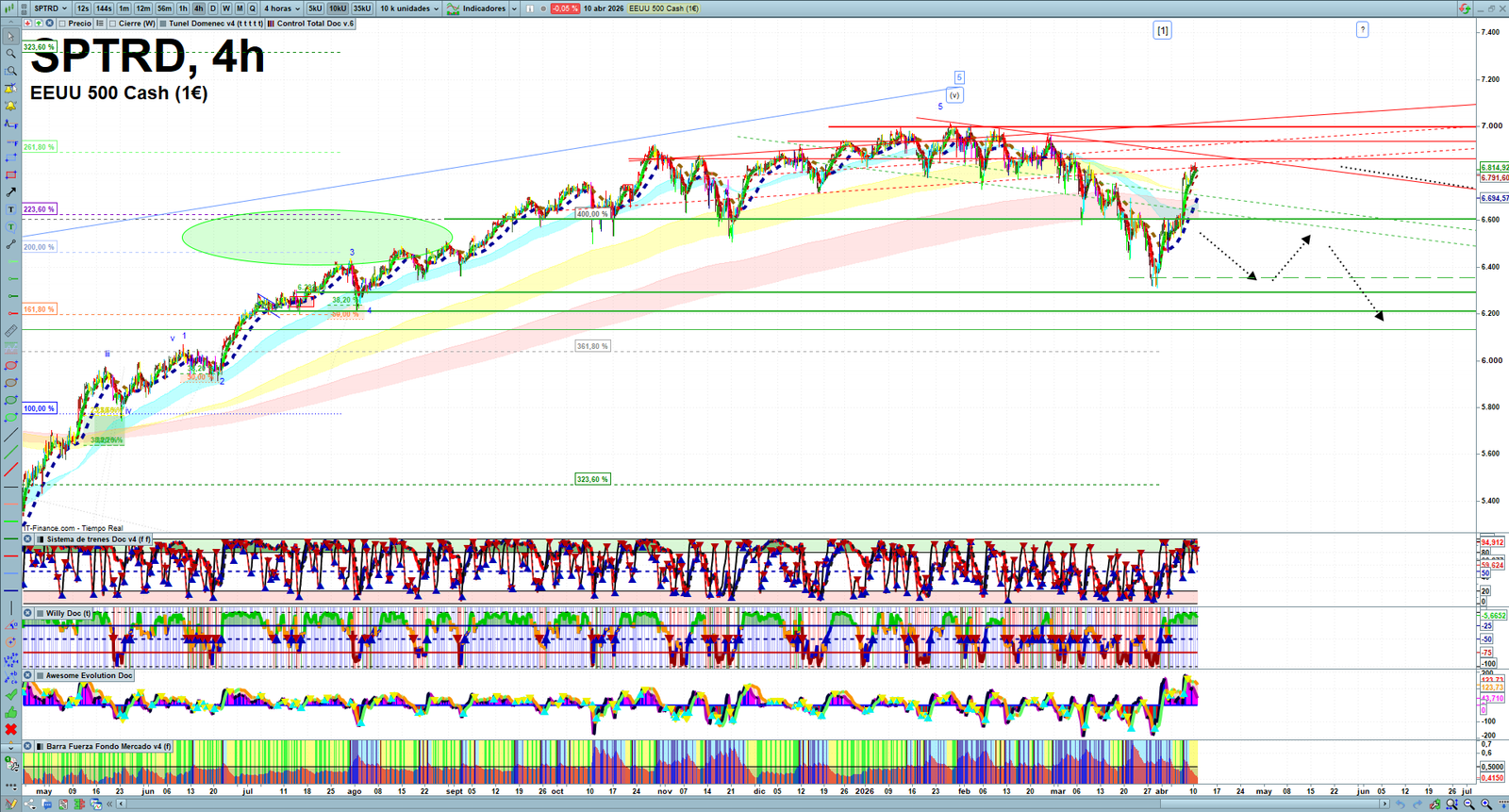Screen dimensions: 1509x812
Task: Toggle Willy Doc (t) indicator checkbox
Action: tap(40, 614)
